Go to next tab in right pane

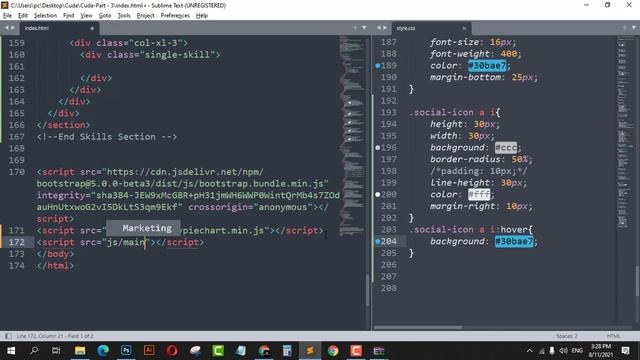click(x=384, y=28)
